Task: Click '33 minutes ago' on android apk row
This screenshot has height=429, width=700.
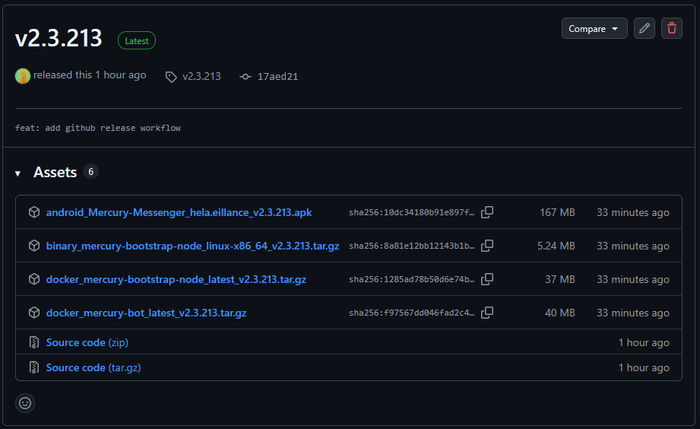Action: (x=633, y=212)
